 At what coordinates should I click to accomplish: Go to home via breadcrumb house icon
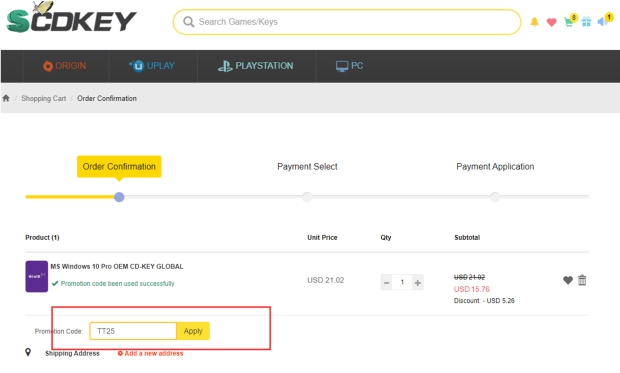tap(6, 98)
